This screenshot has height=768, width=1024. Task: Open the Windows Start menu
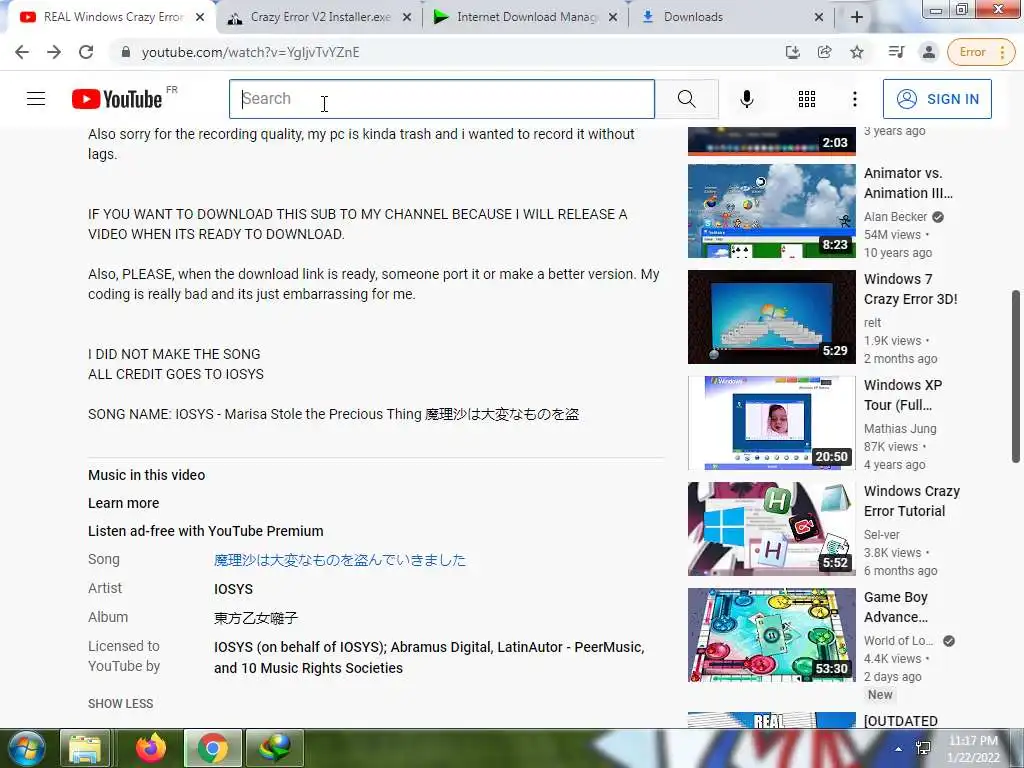point(25,748)
